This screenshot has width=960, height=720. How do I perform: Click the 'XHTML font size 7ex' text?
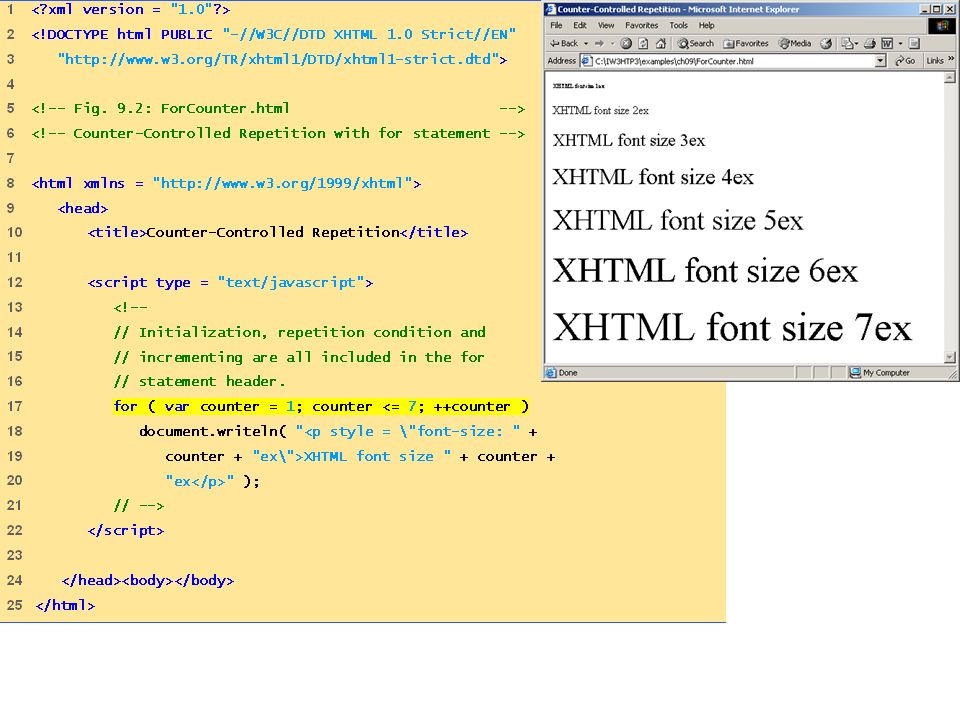732,328
